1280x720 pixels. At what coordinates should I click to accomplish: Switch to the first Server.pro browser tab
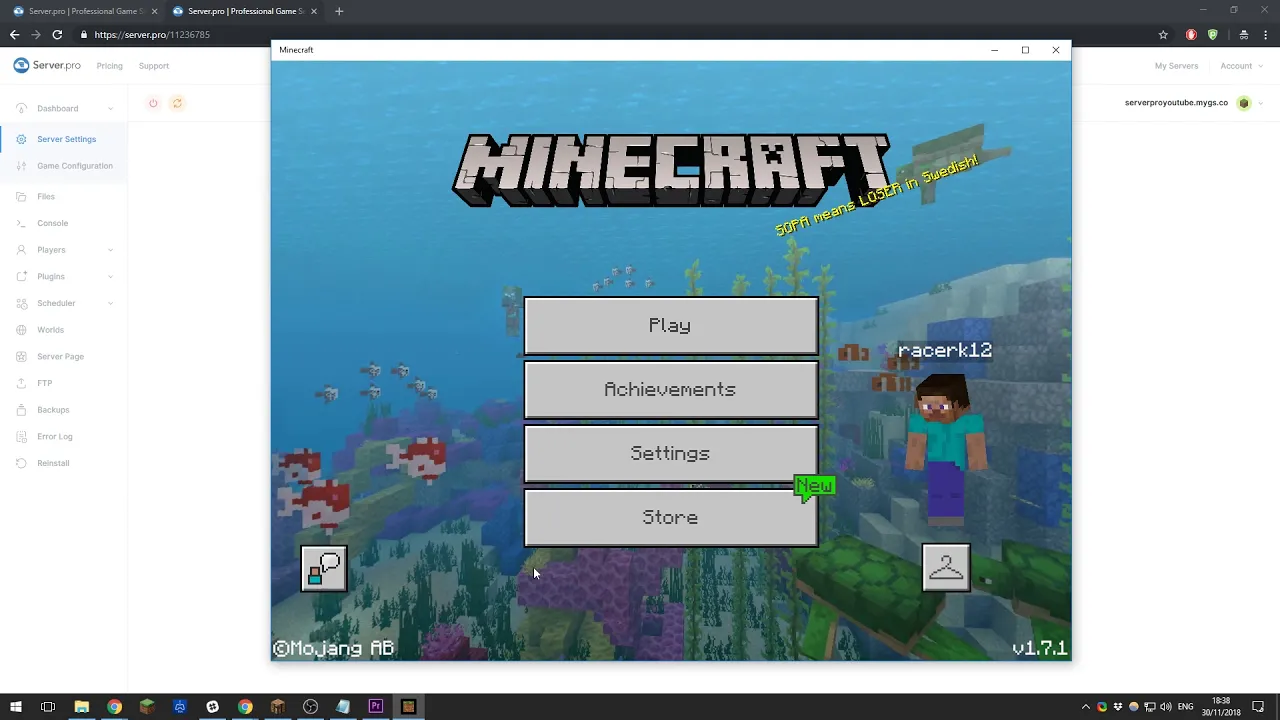tap(85, 11)
